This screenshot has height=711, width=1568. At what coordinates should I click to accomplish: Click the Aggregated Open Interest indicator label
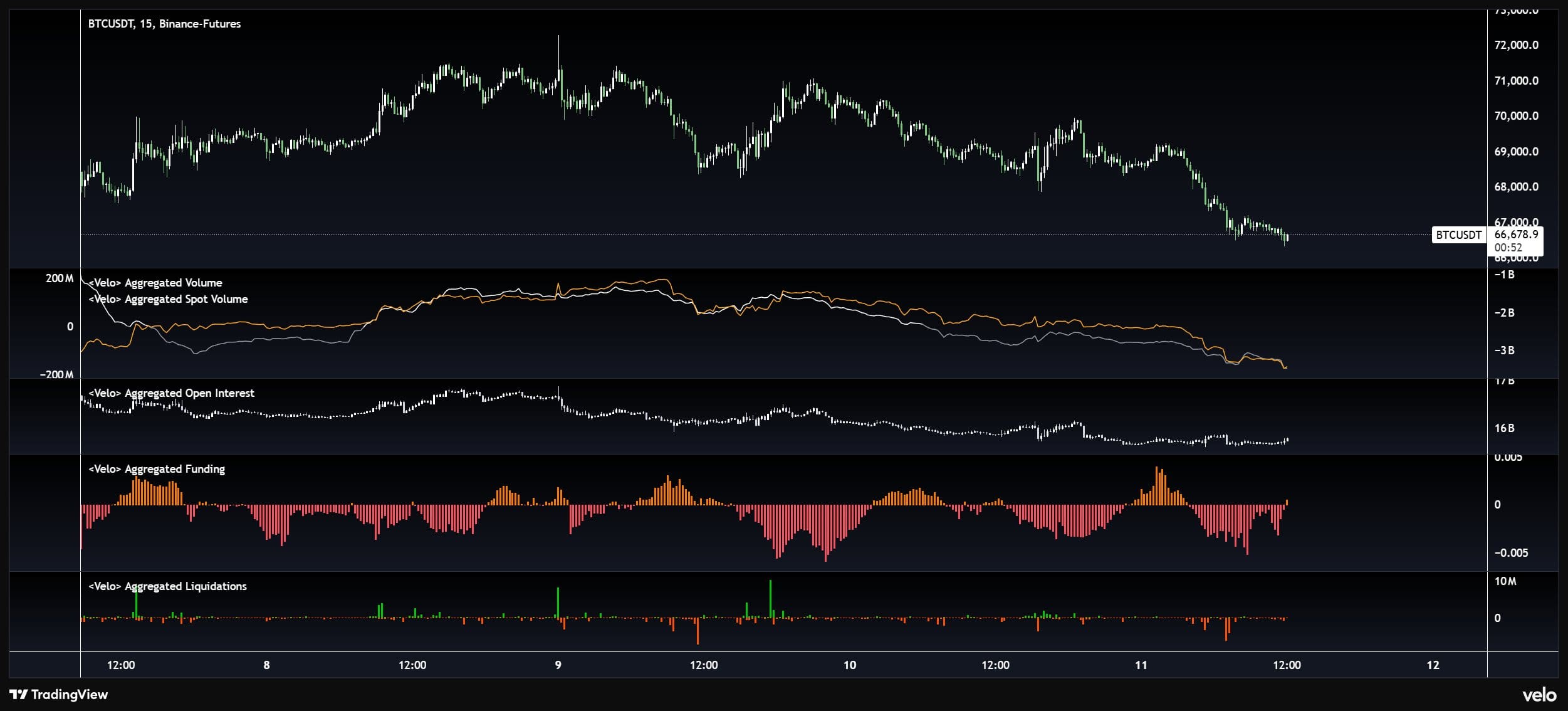click(171, 393)
